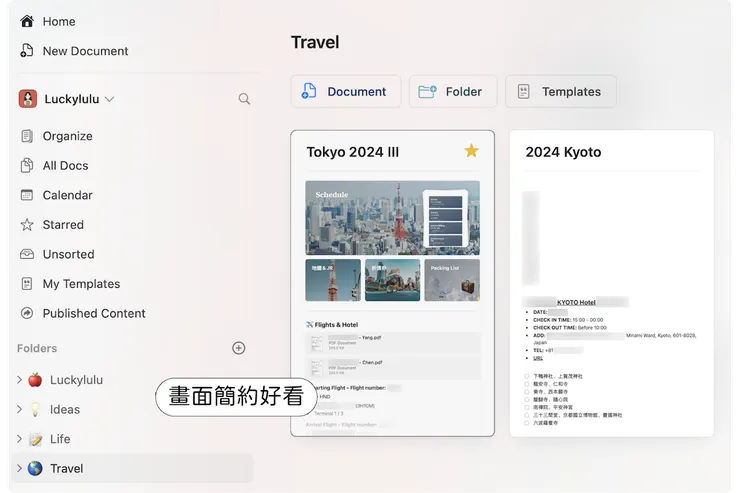
Task: Select the Life folder row
Action: [132, 439]
